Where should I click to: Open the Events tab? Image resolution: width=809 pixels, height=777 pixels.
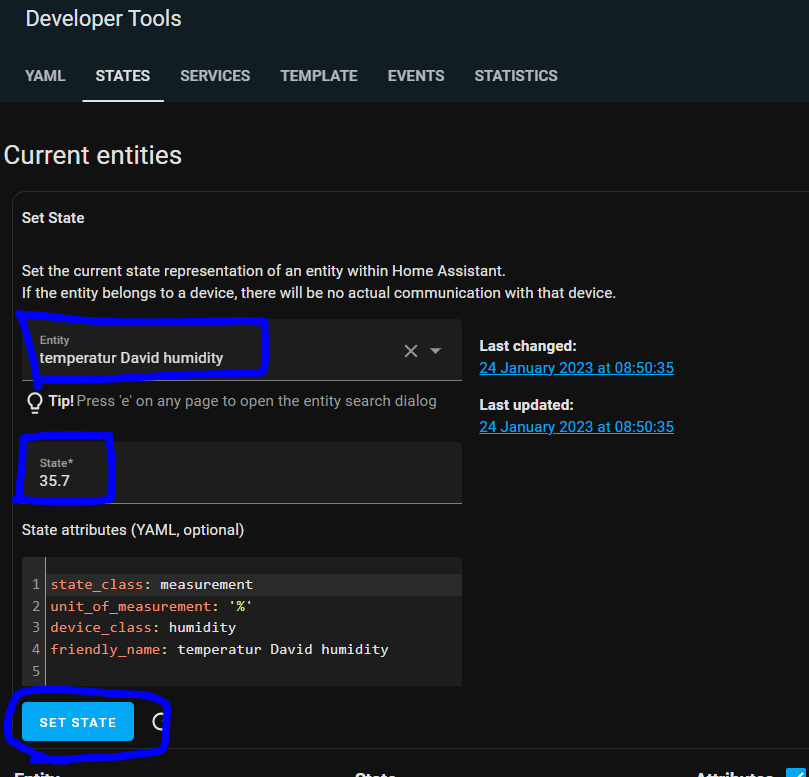coord(416,76)
